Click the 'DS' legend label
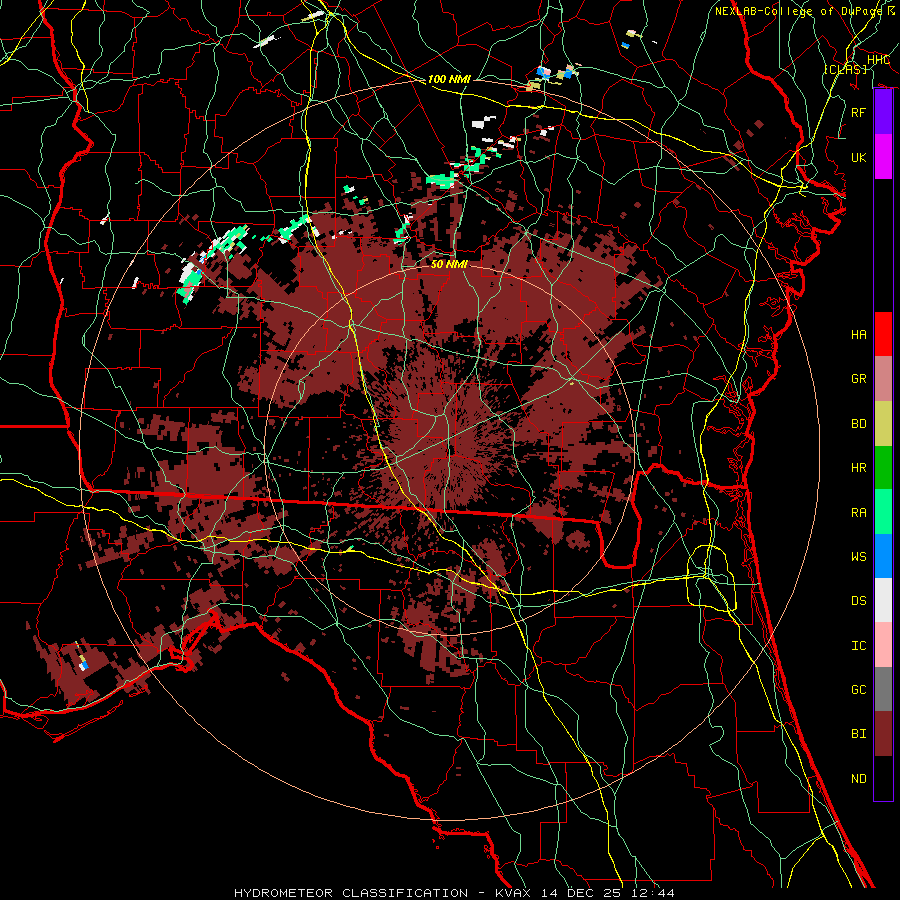This screenshot has width=900, height=900. coord(858,601)
